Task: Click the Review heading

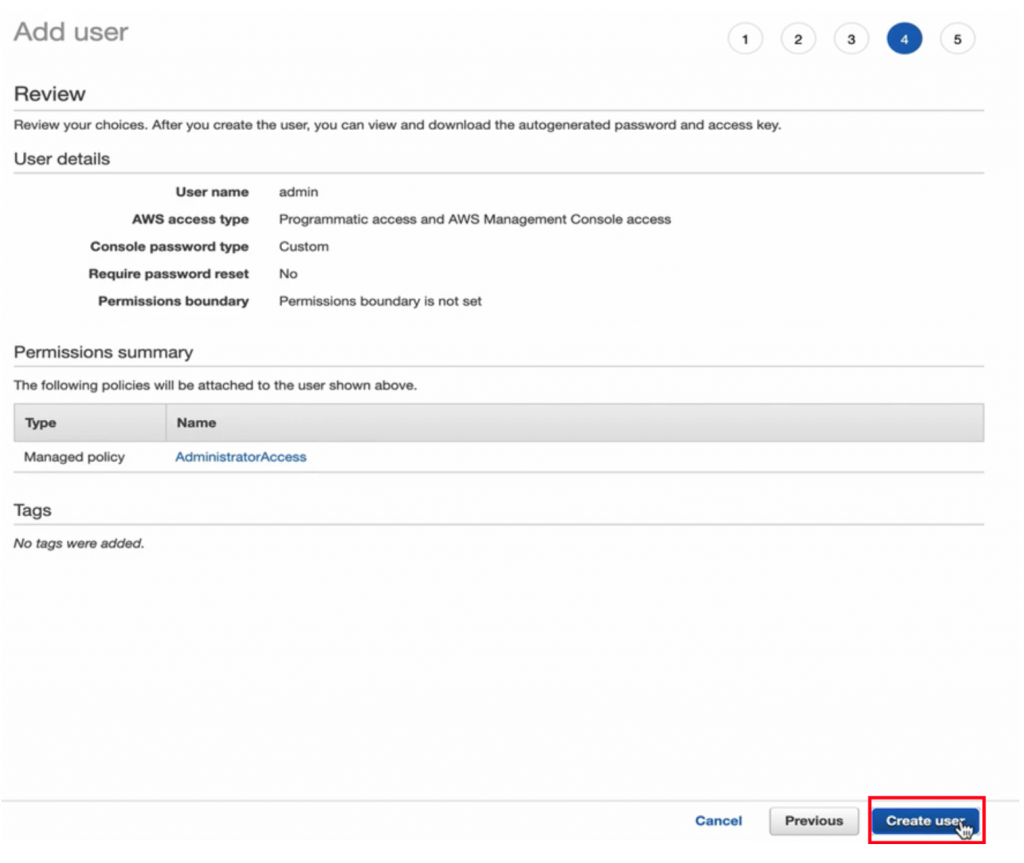Action: 50,94
